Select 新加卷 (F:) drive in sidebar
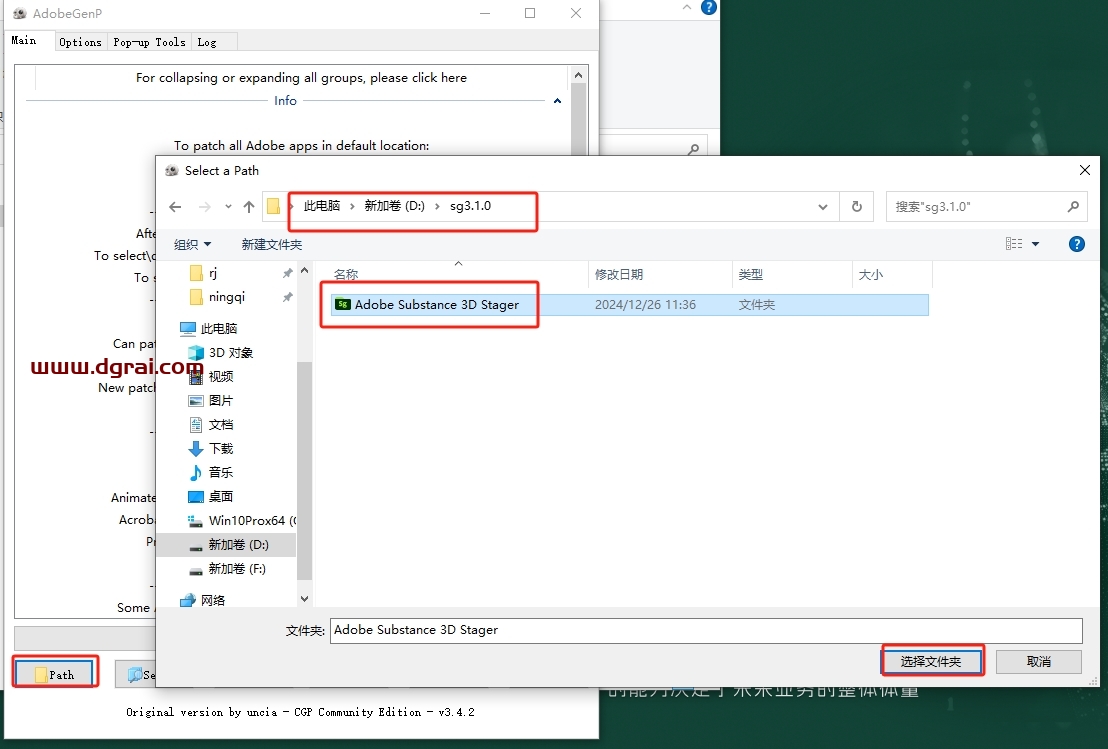 pyautogui.click(x=229, y=569)
